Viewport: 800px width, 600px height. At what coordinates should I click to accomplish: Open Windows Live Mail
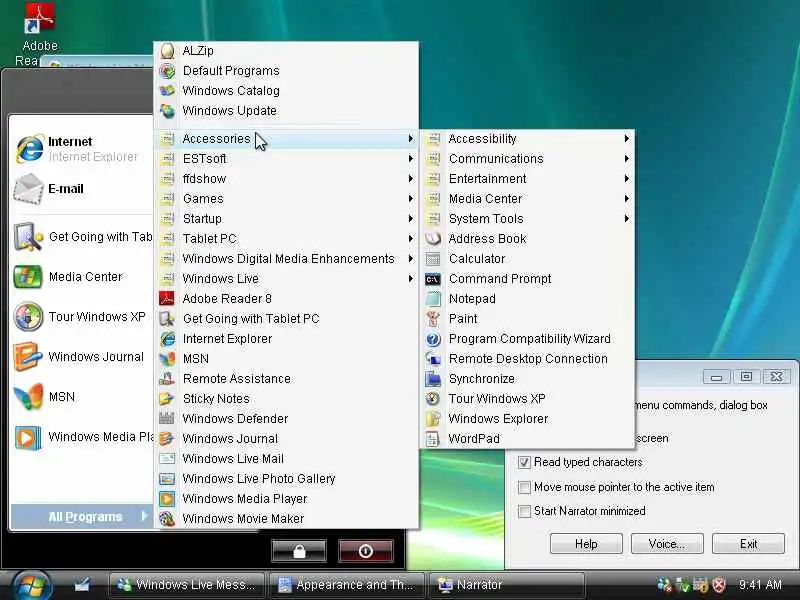point(286,458)
